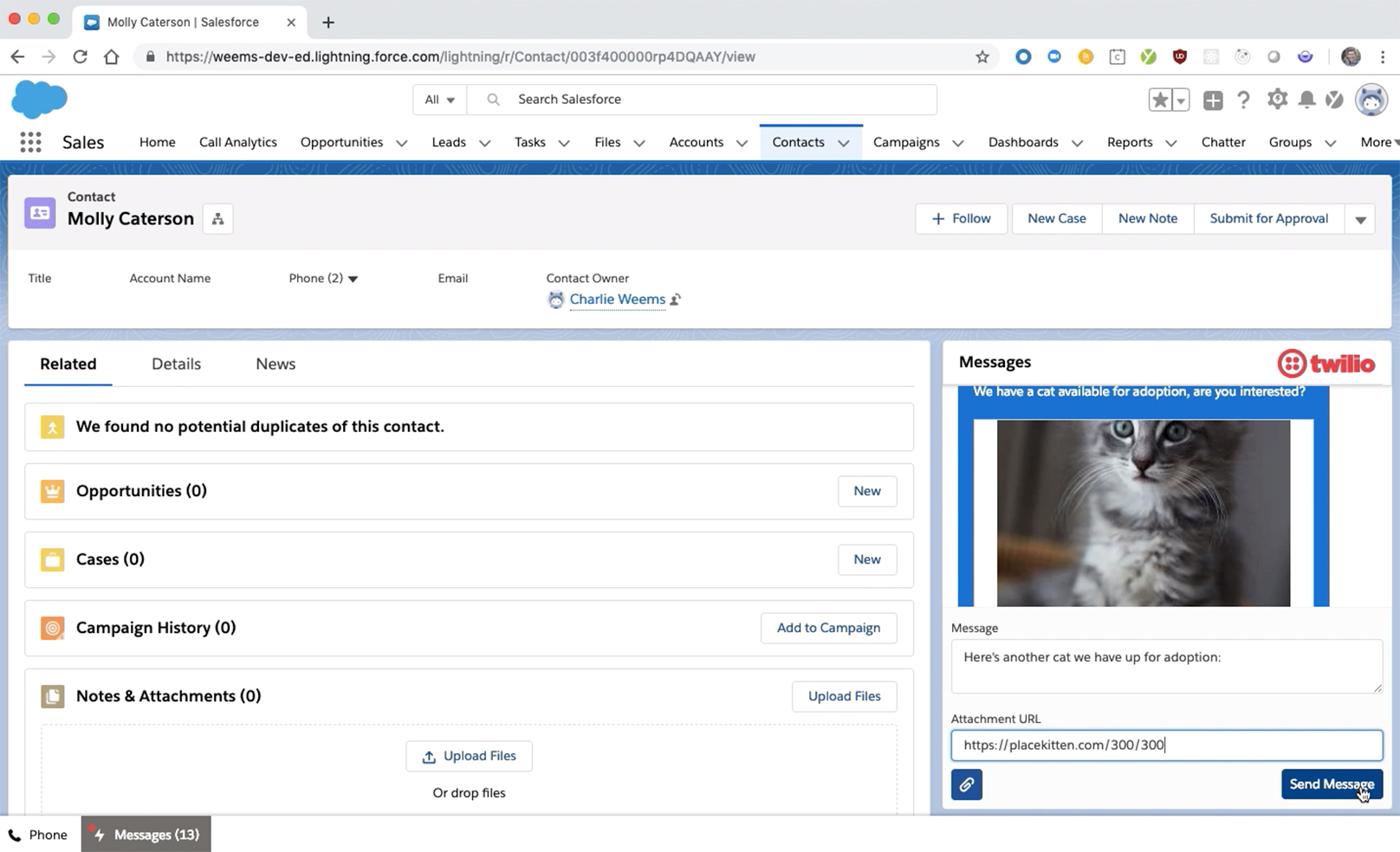Click the Twilio logo in Messages panel
Viewport: 1400px width, 852px height.
(1326, 363)
